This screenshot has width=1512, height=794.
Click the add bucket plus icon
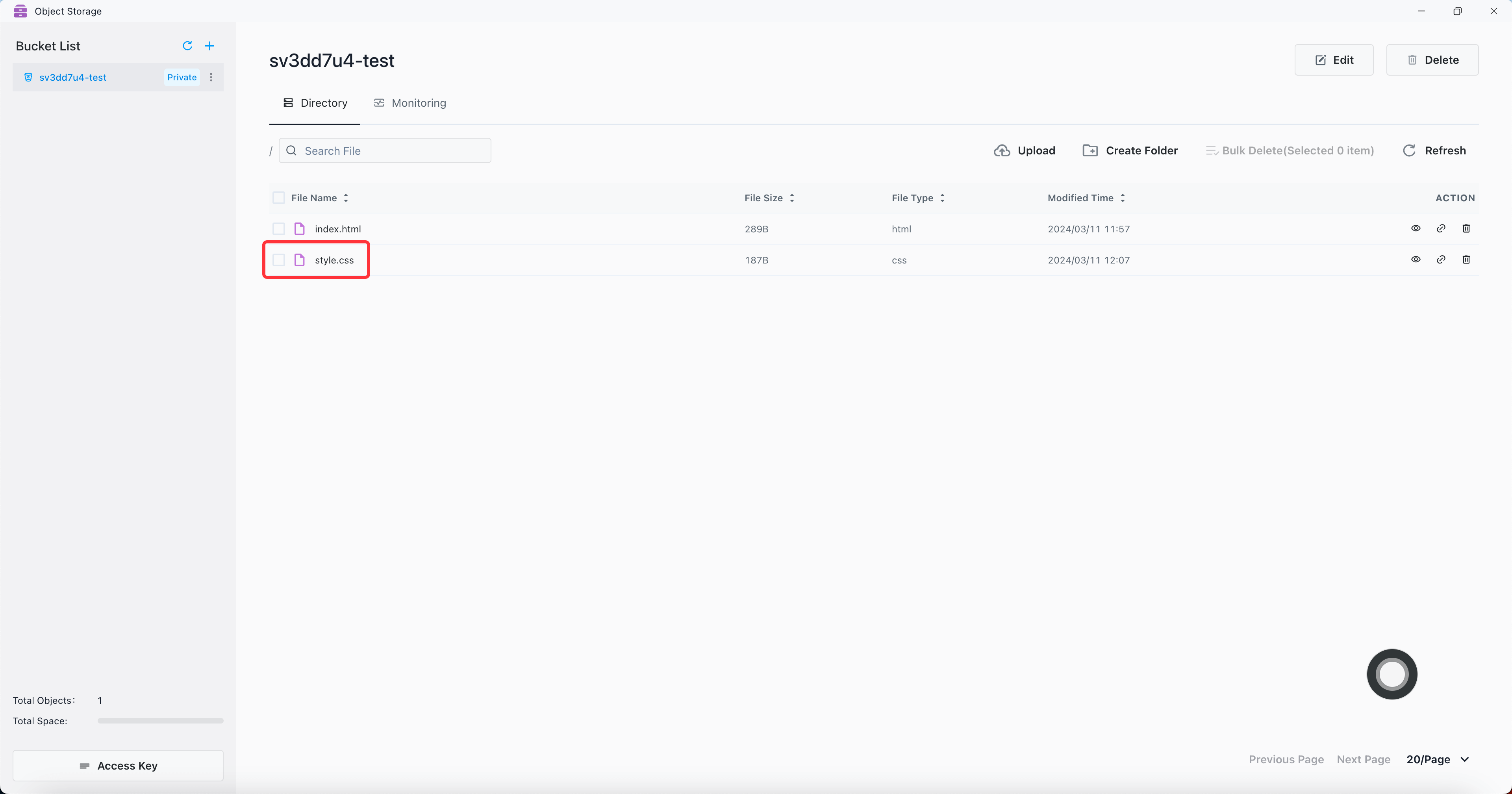(x=209, y=46)
